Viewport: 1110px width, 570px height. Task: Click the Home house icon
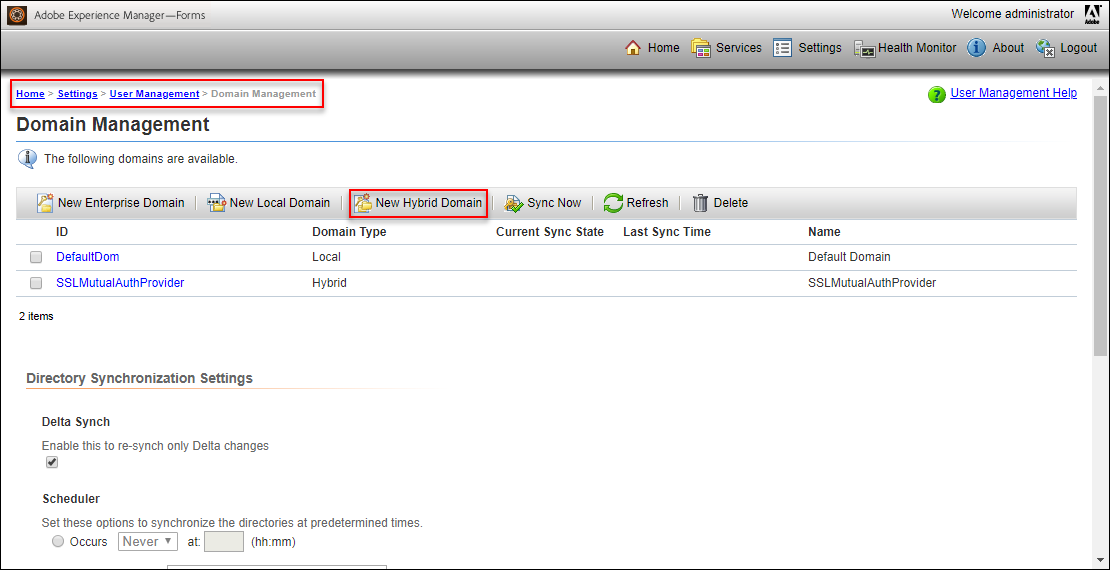[x=633, y=47]
